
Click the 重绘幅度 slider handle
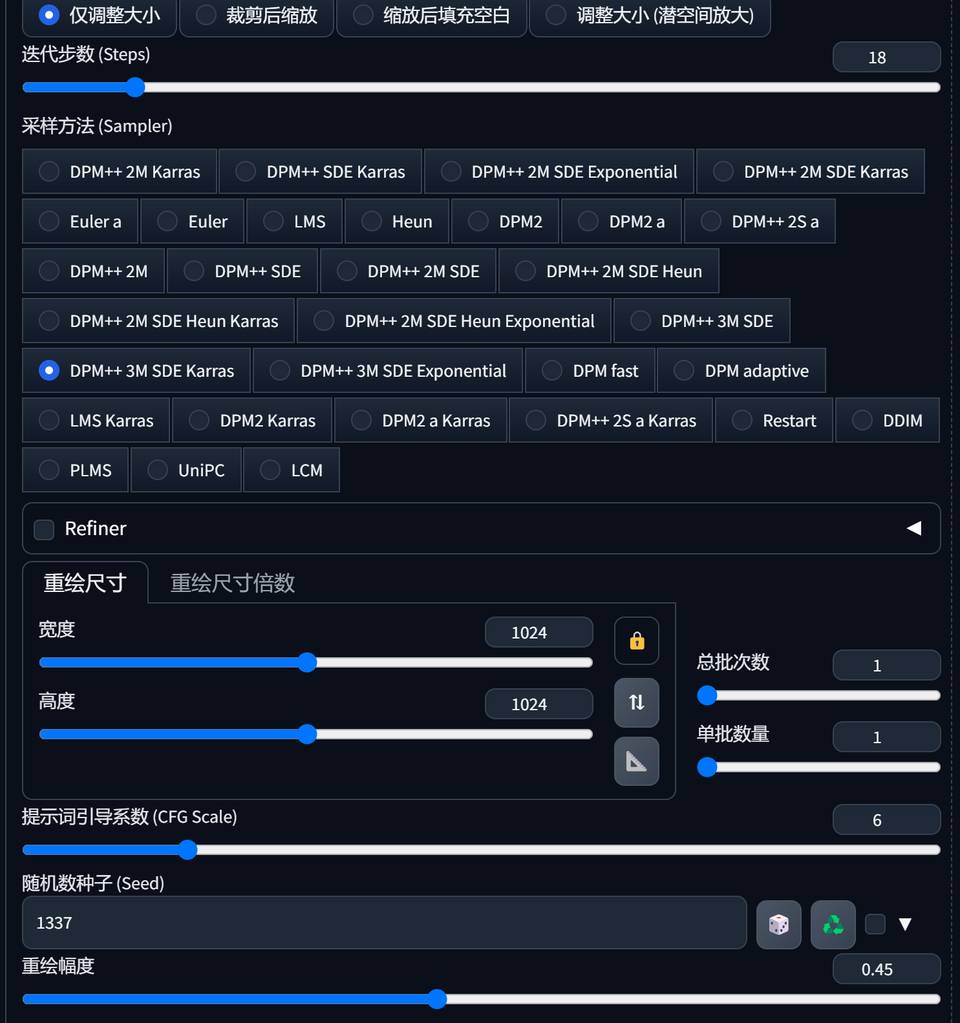[x=436, y=998]
